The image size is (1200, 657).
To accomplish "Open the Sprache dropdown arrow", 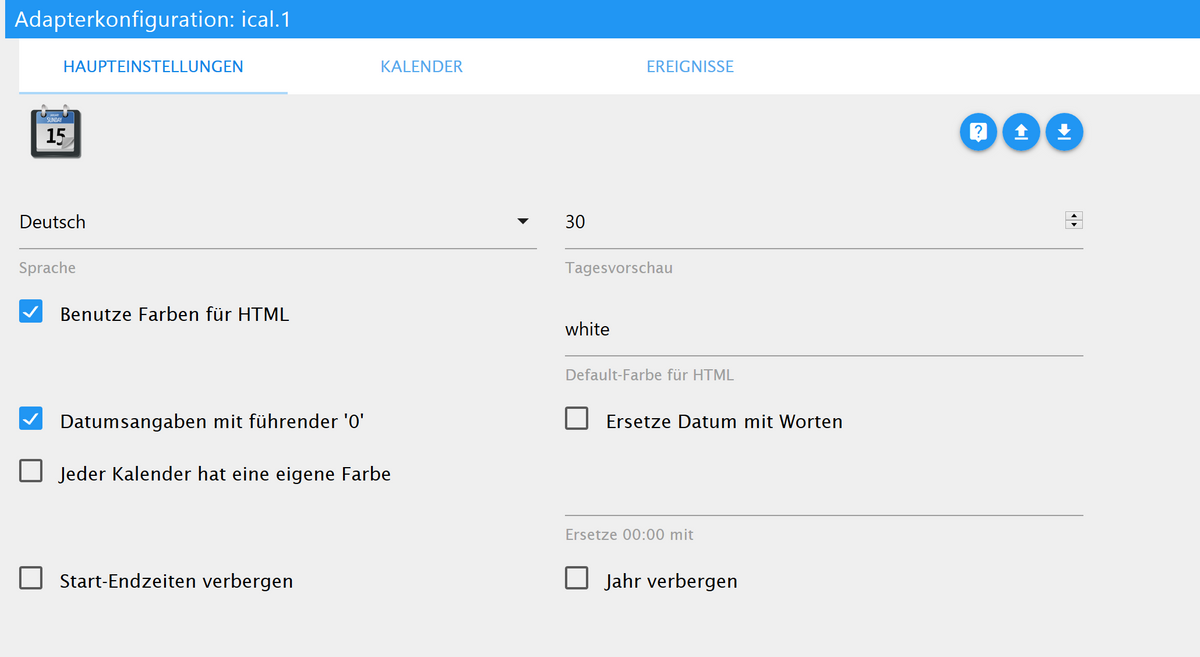I will (x=522, y=221).
